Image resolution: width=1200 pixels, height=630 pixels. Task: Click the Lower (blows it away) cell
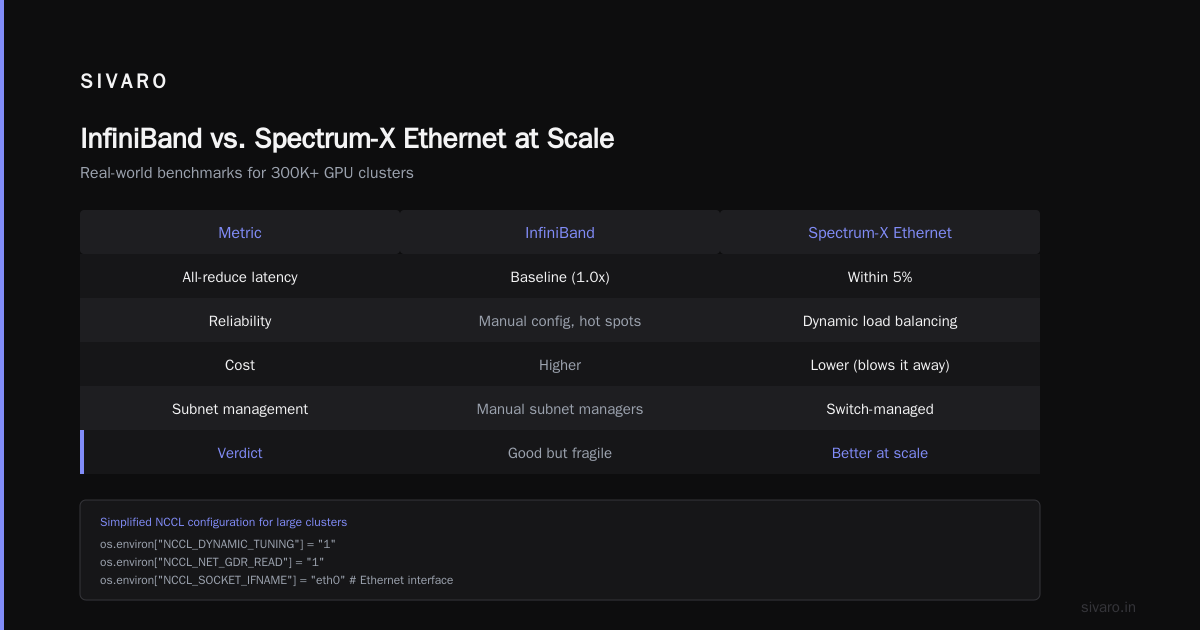coord(880,365)
